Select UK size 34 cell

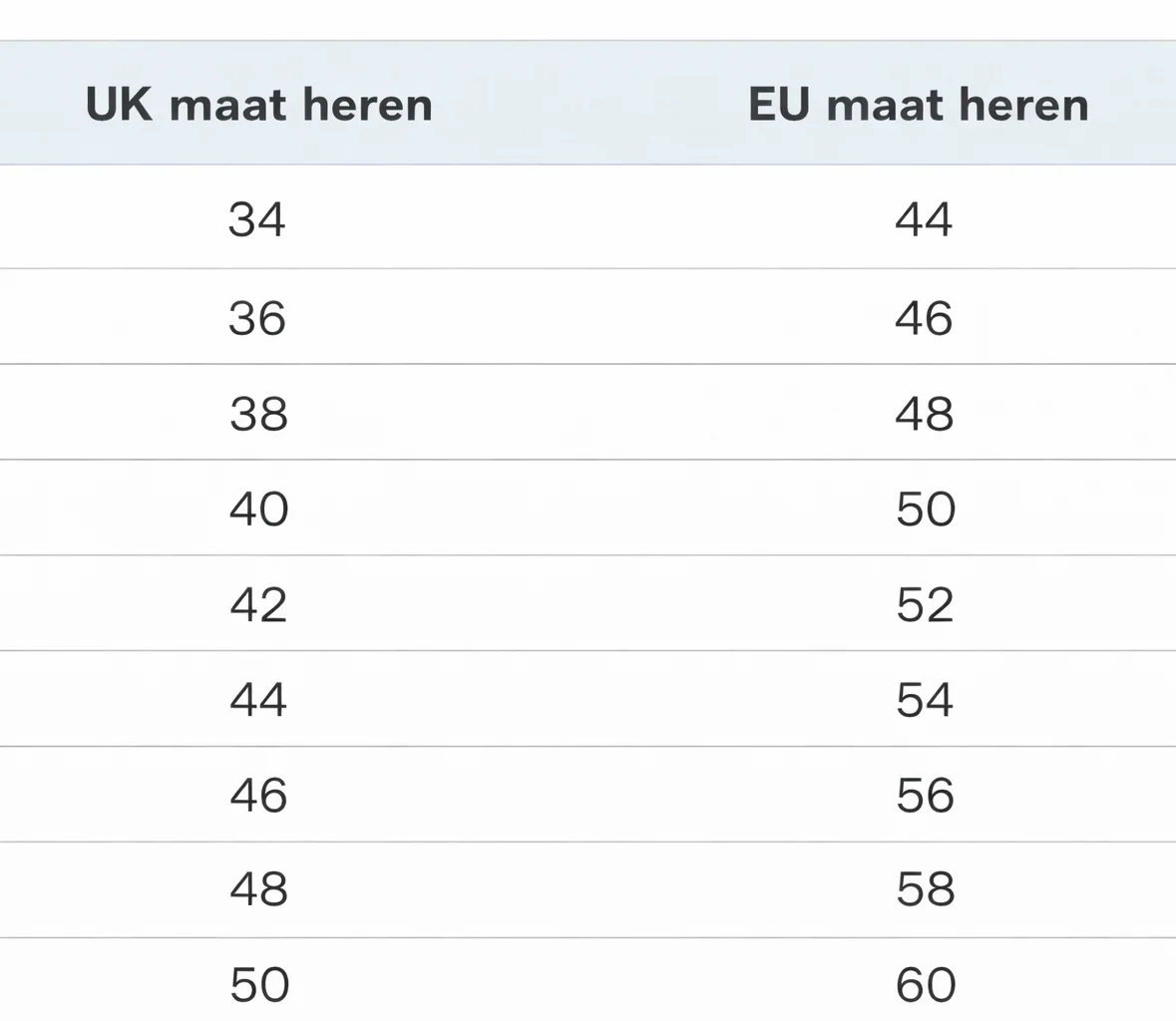(257, 219)
